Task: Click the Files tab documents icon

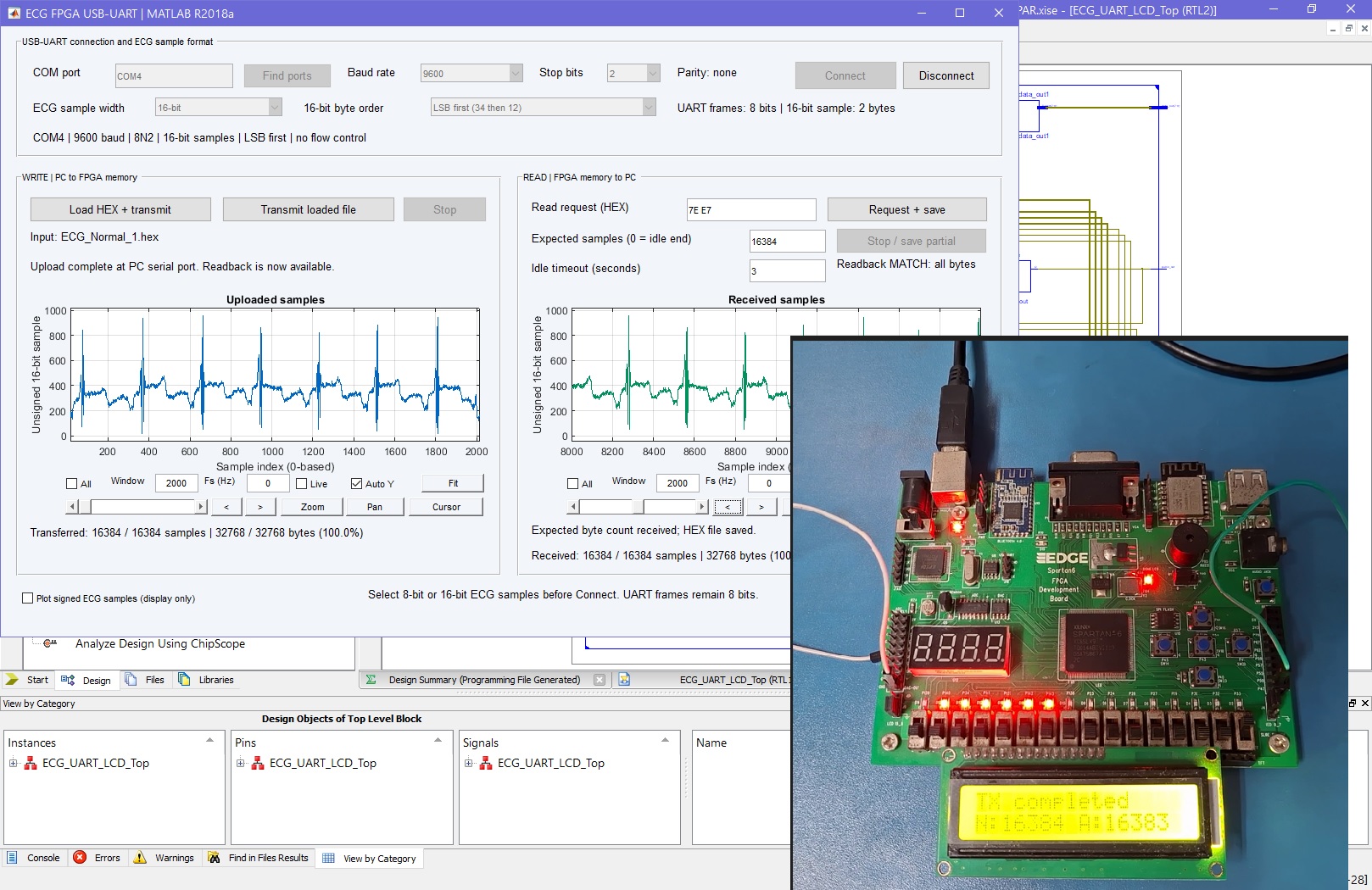Action: 131,679
